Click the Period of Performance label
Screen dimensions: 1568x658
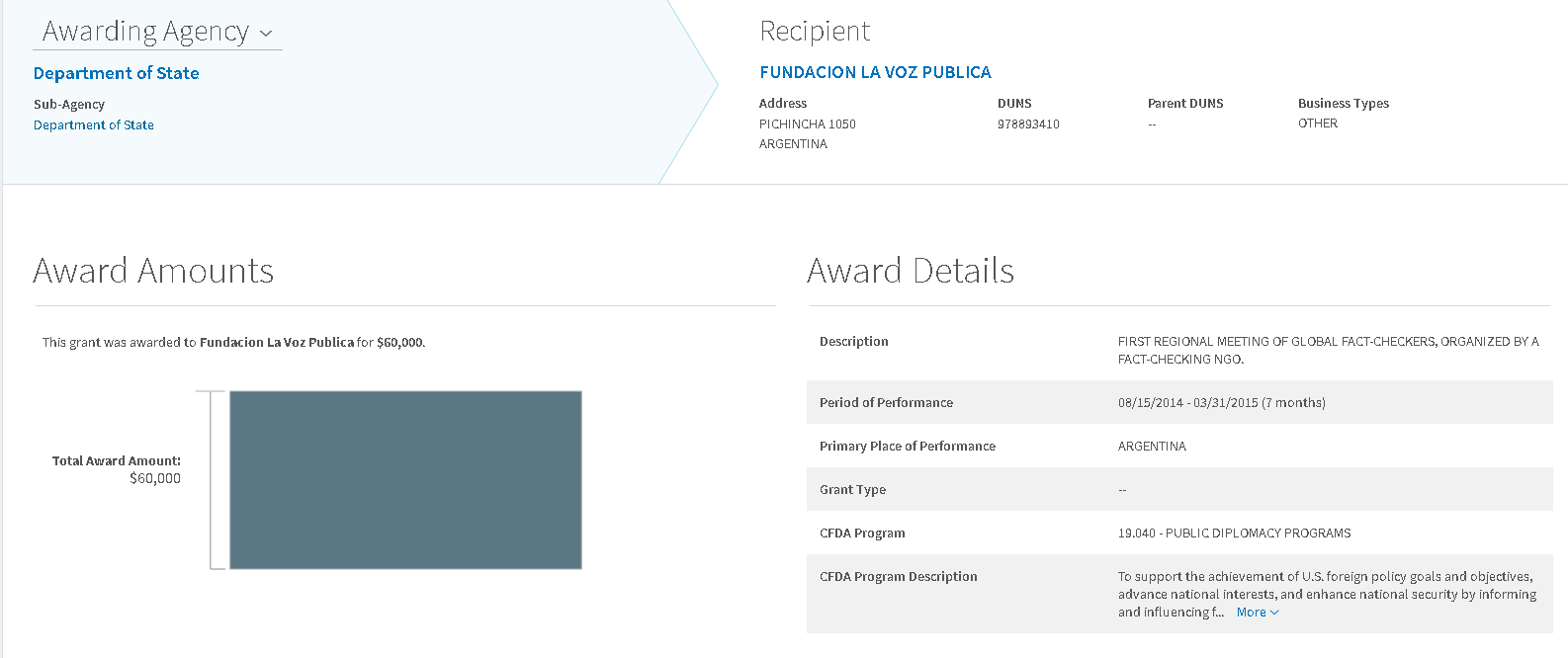pos(886,403)
